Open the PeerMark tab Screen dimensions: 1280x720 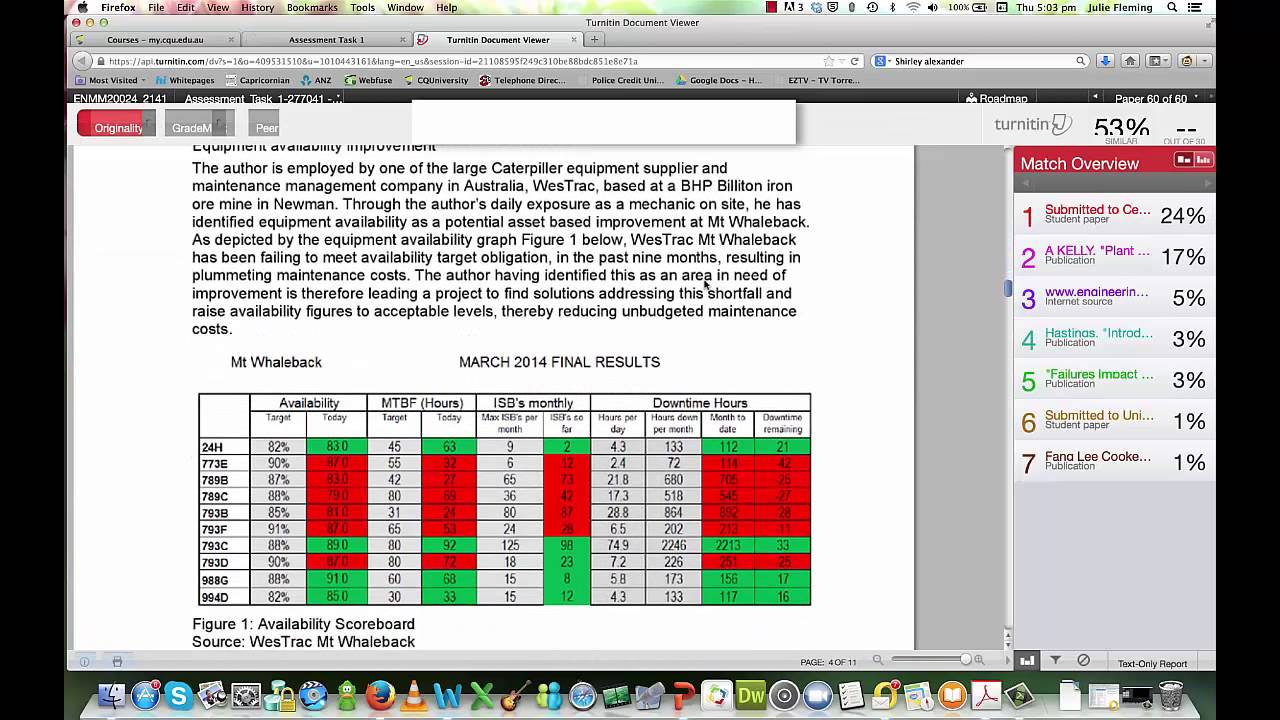pos(266,124)
